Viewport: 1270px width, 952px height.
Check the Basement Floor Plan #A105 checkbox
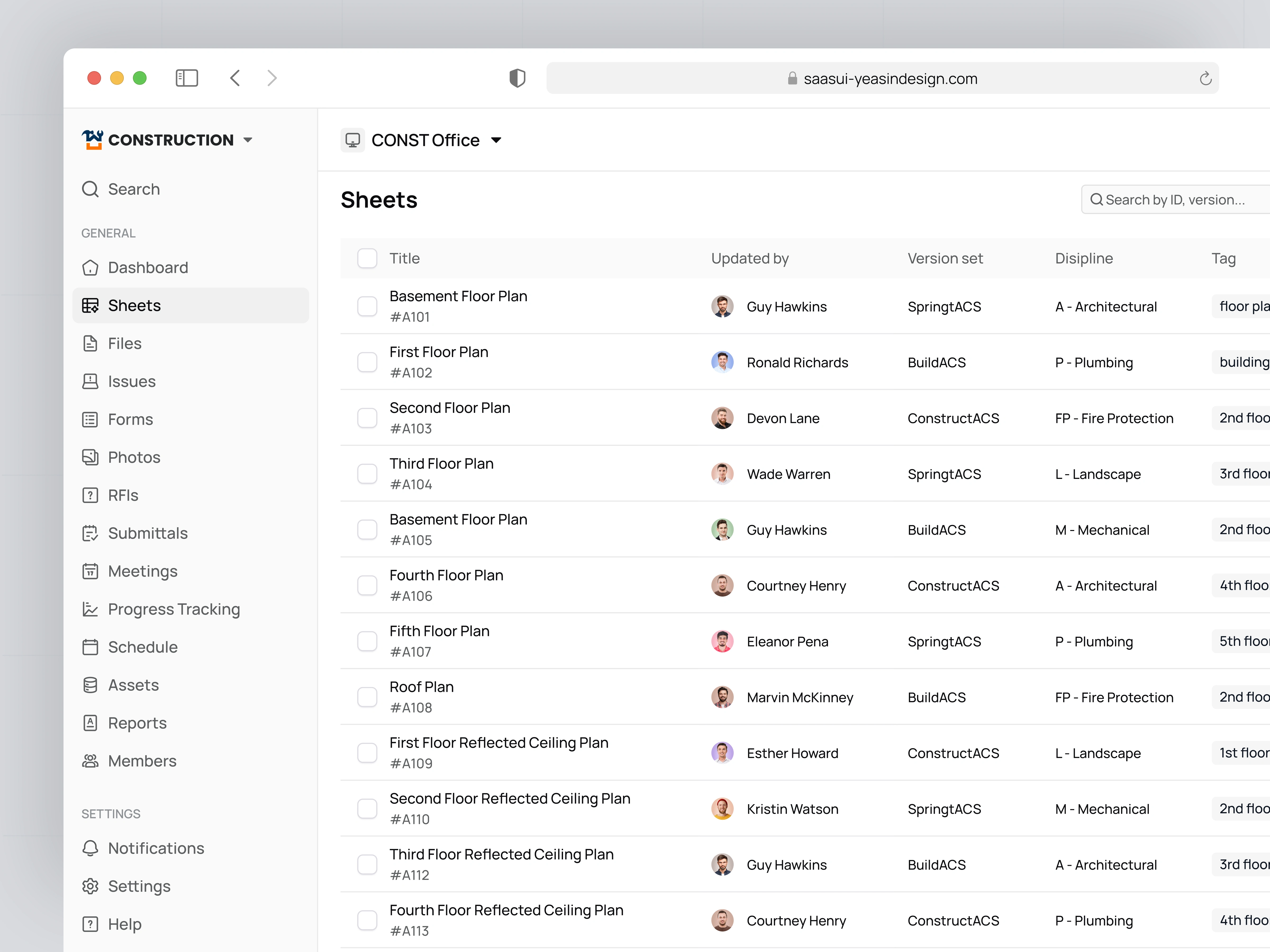pyautogui.click(x=367, y=530)
